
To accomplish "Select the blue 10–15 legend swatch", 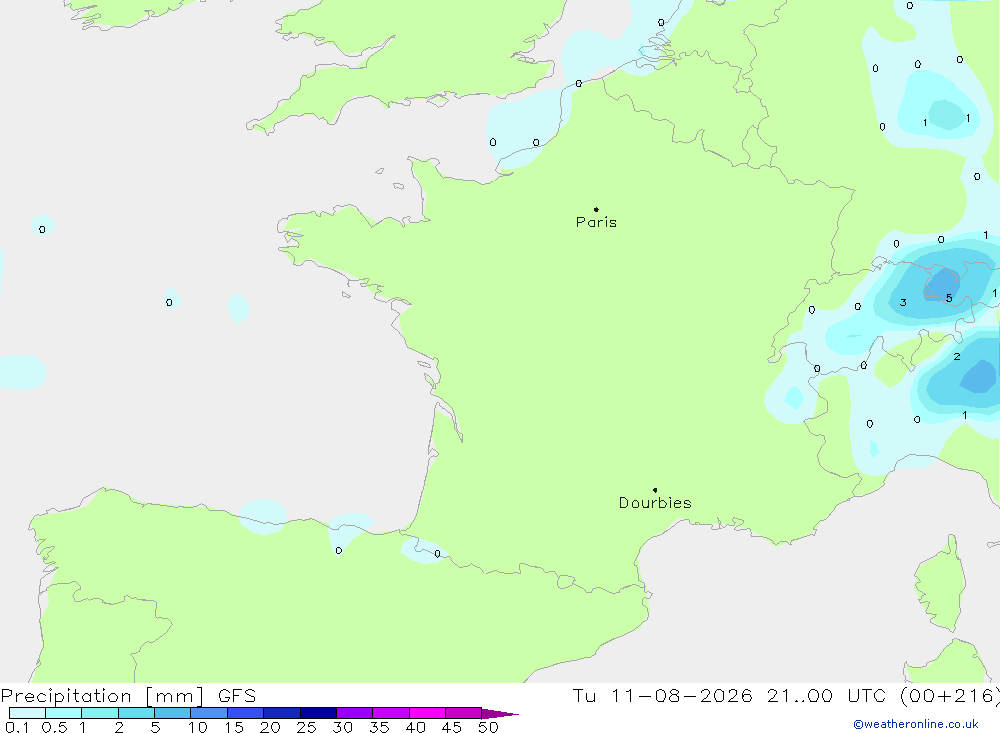I will pyautogui.click(x=209, y=713).
